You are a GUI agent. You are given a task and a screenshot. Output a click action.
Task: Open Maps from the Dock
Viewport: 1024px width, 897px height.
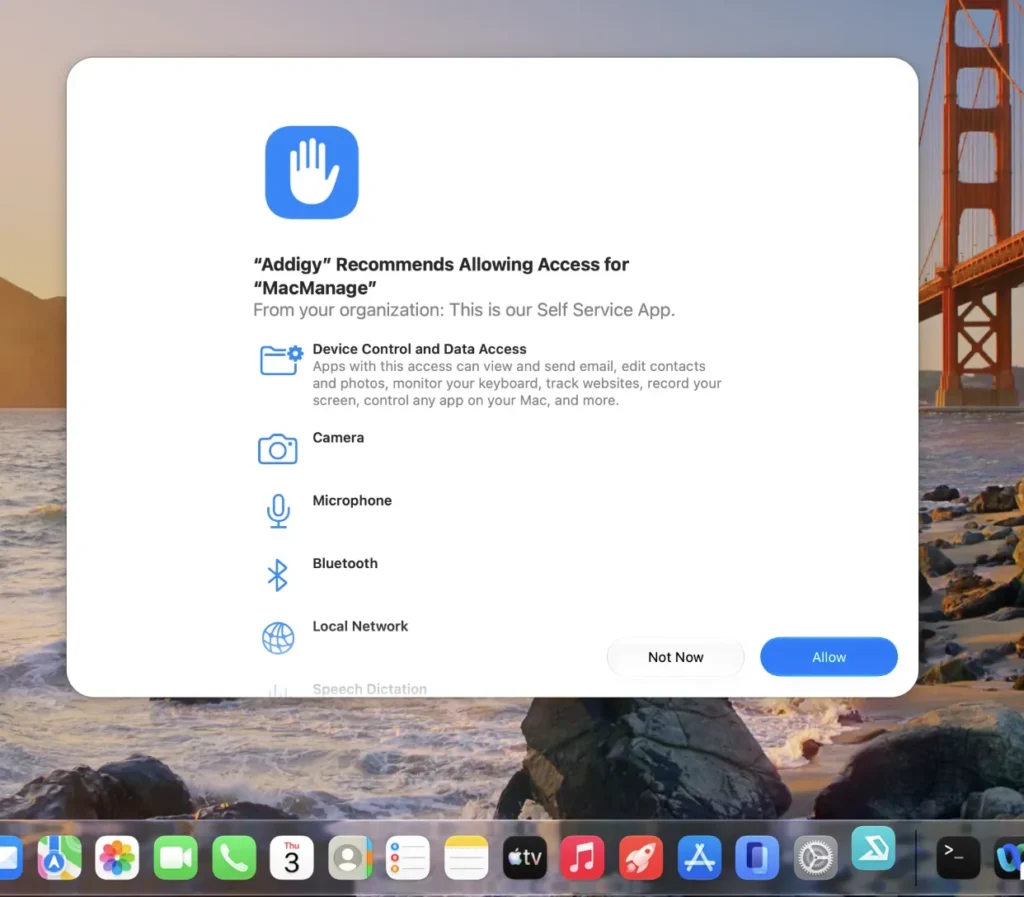[x=59, y=857]
